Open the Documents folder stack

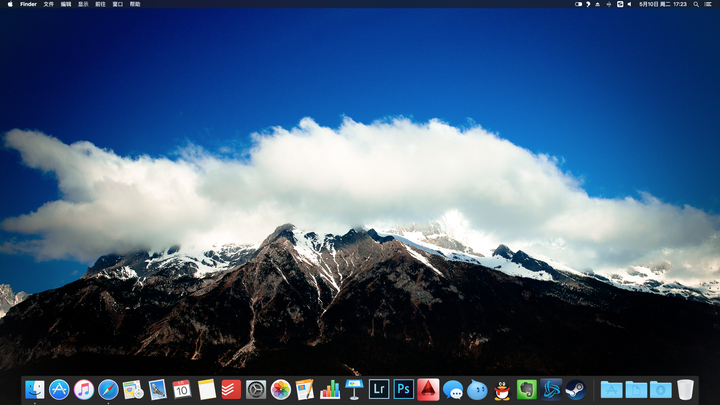[636, 390]
